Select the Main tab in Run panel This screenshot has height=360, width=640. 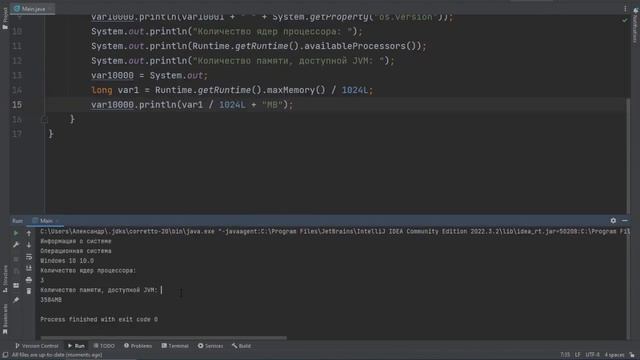[x=46, y=220]
